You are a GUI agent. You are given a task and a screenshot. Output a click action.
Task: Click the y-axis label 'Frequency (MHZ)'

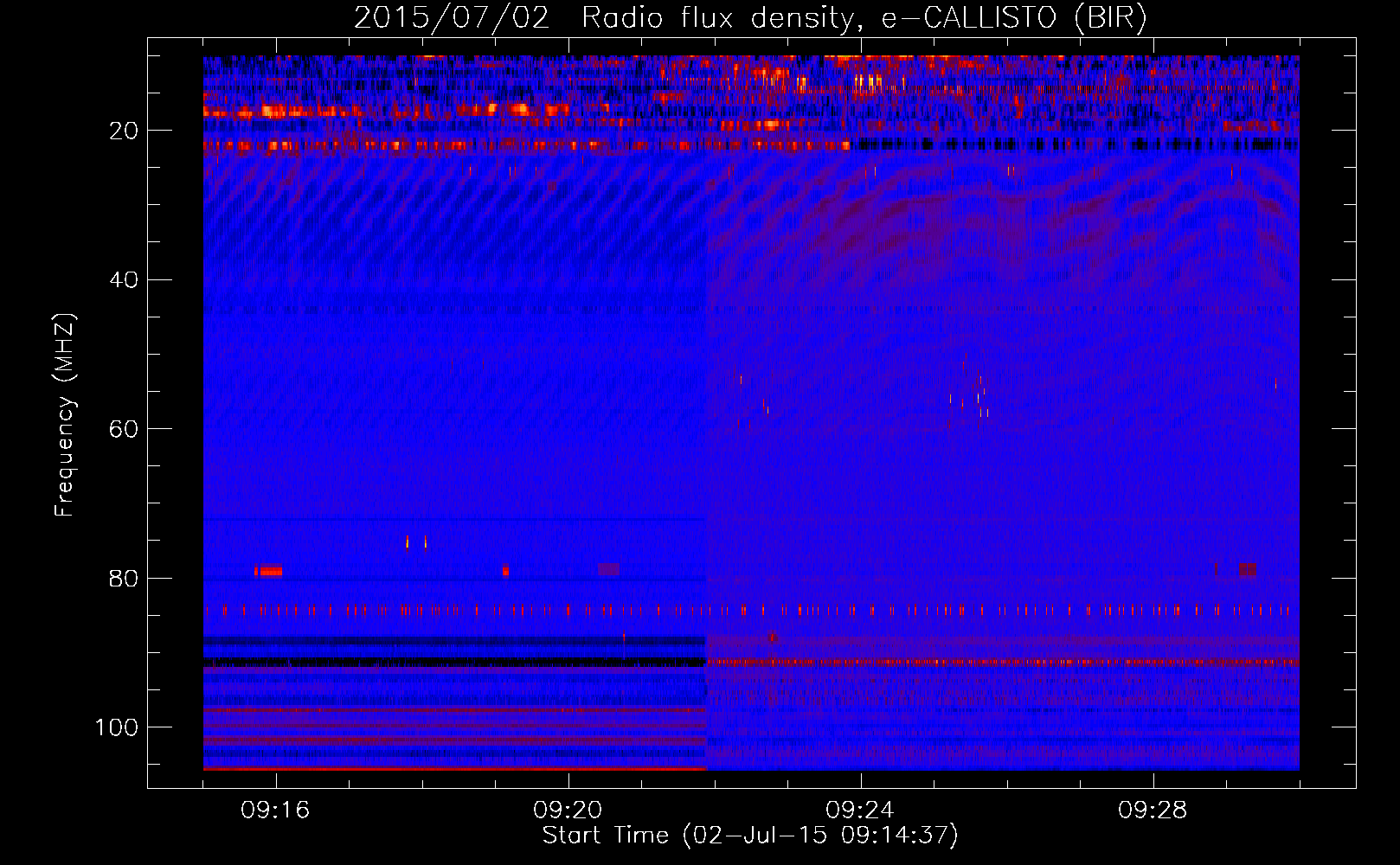tap(65, 415)
